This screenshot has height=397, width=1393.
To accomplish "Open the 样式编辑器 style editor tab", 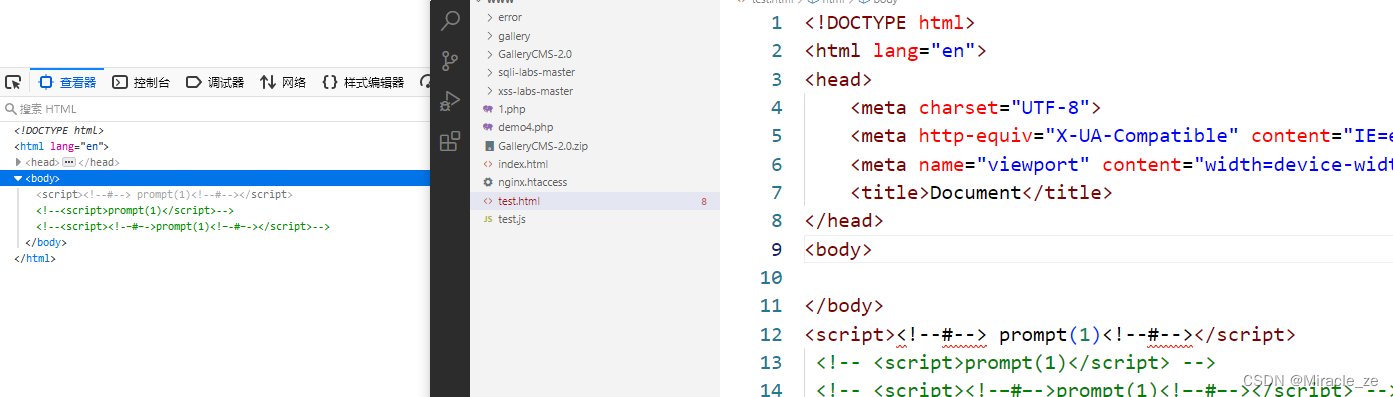I will pyautogui.click(x=363, y=83).
